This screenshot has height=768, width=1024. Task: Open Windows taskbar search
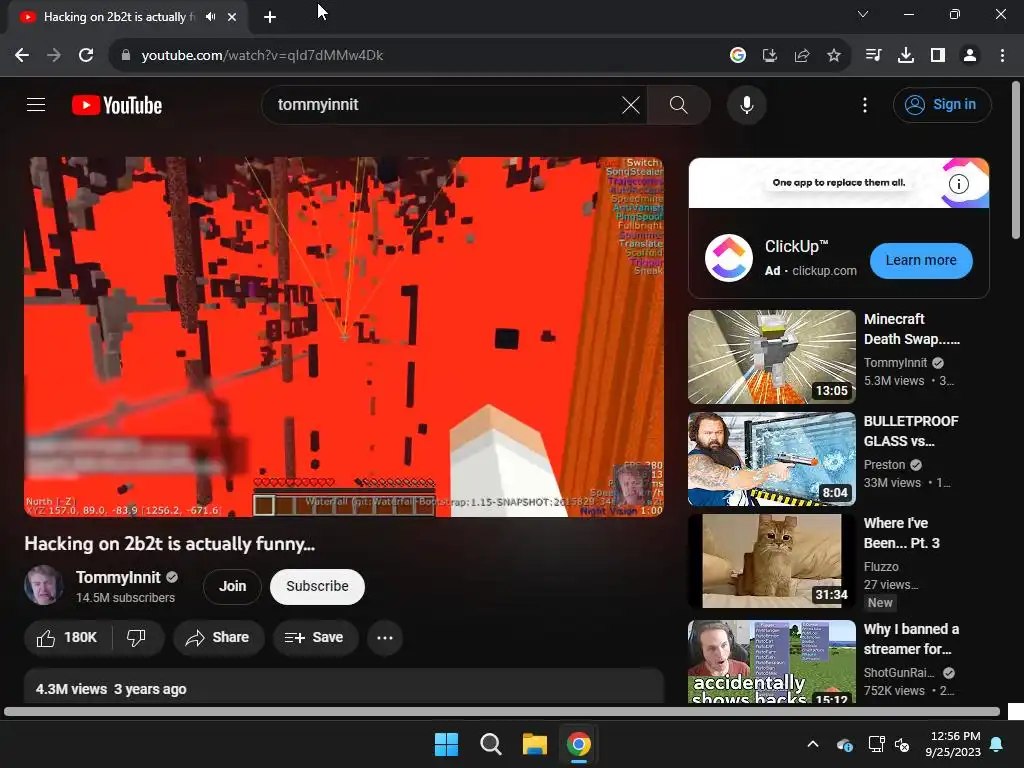(490, 744)
